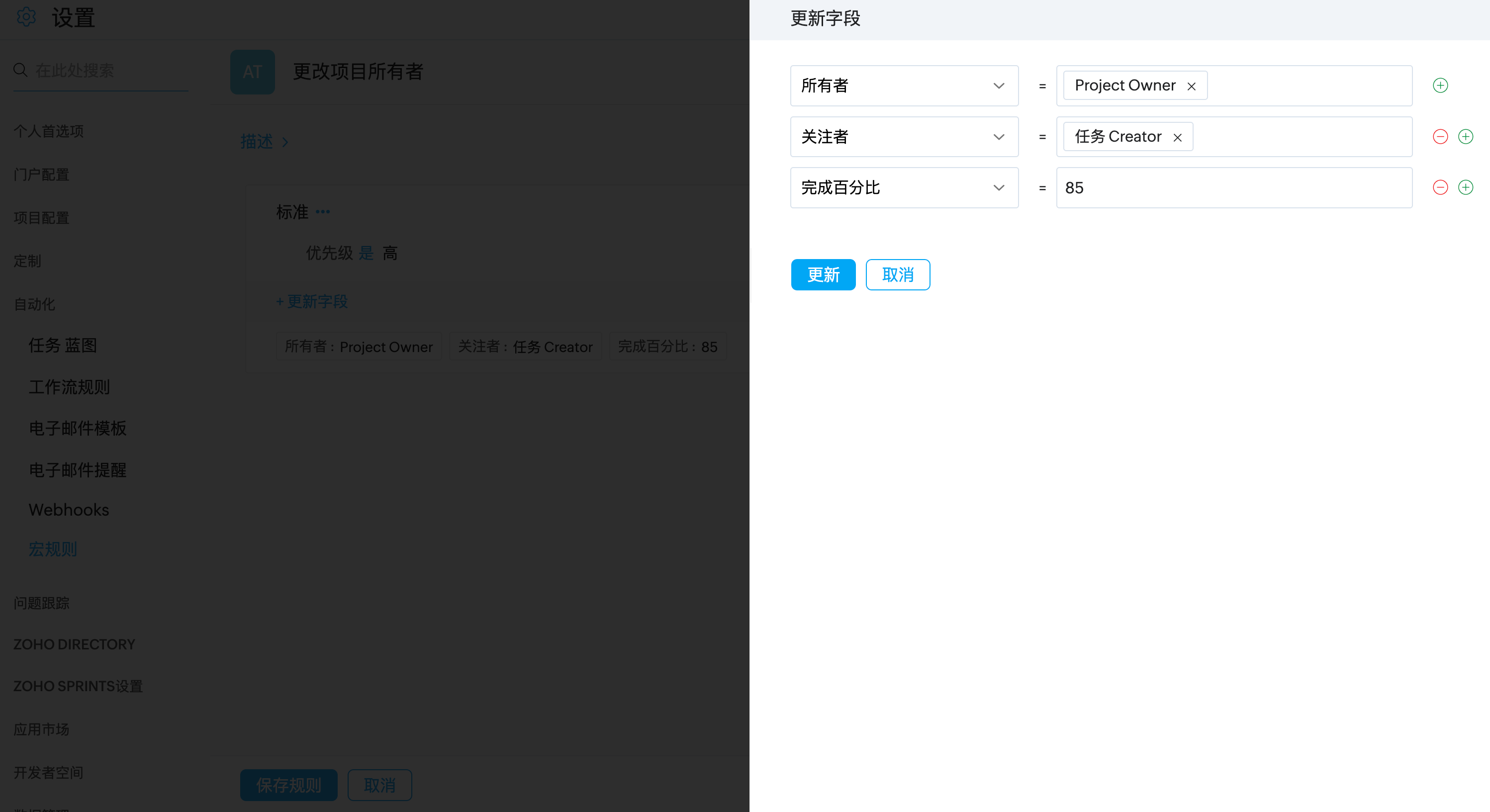The height and width of the screenshot is (812, 1490).
Task: Remove the Project Owner tag with its X
Action: [x=1191, y=86]
